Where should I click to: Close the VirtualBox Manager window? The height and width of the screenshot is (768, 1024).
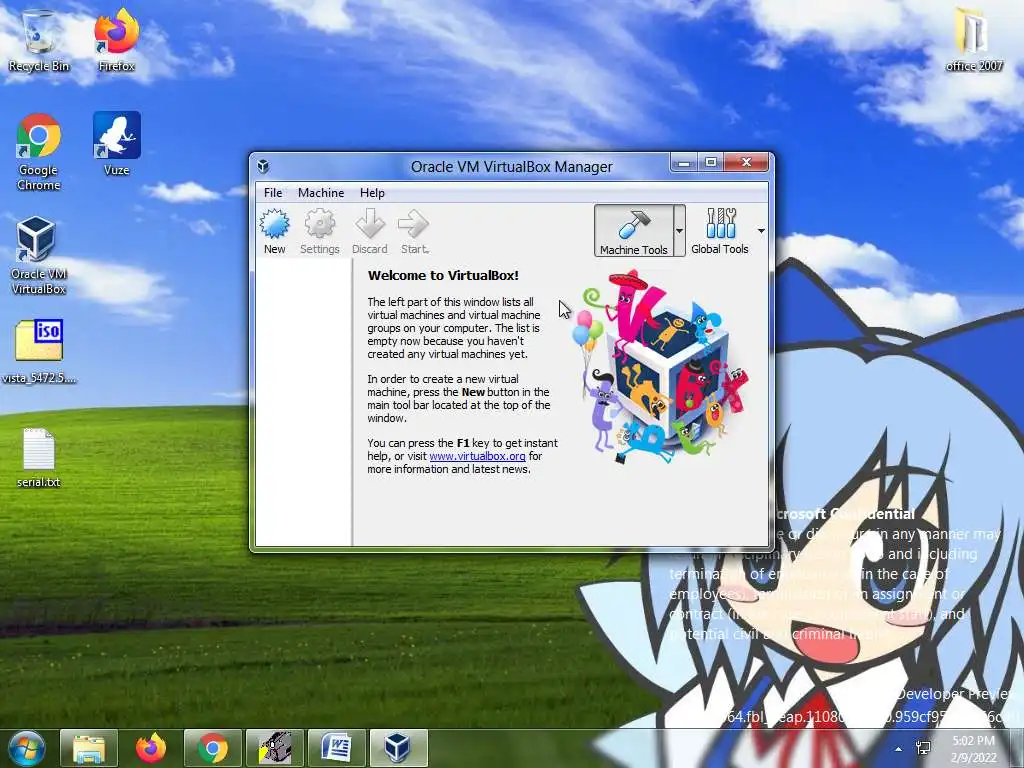pyautogui.click(x=746, y=163)
